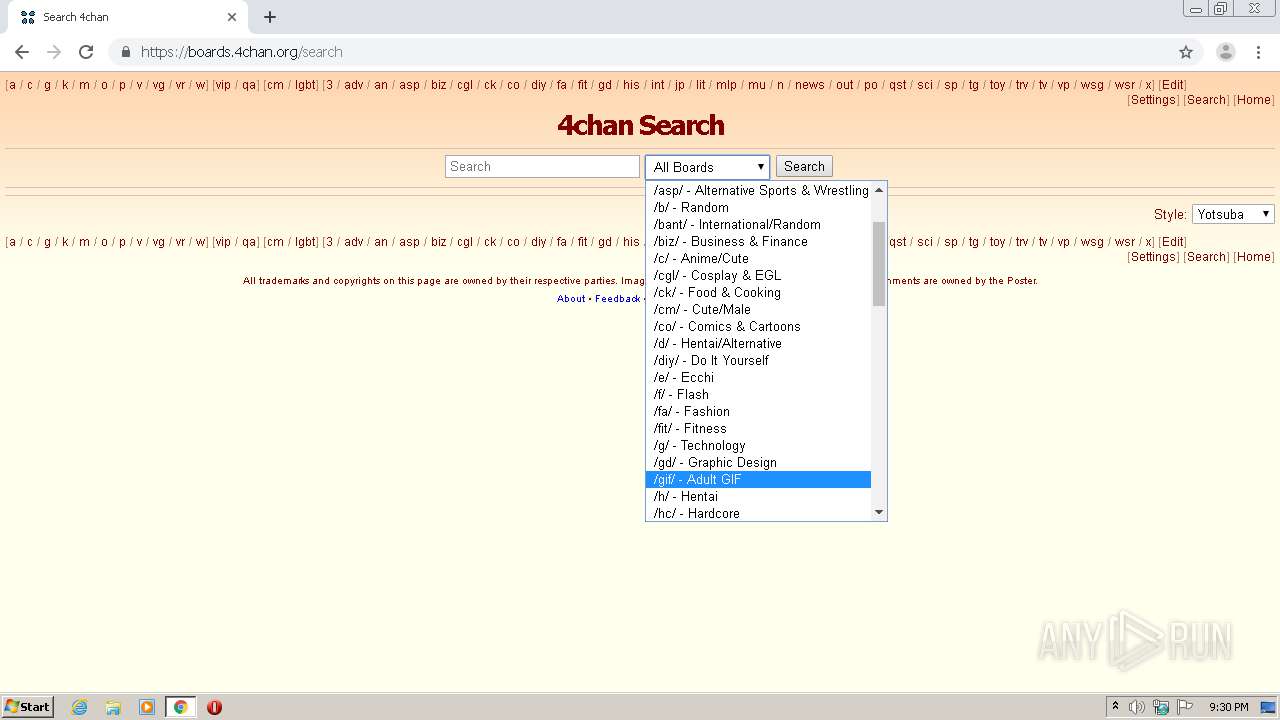Image resolution: width=1280 pixels, height=720 pixels.
Task: Open the top lgbt board link
Action: coord(305,85)
